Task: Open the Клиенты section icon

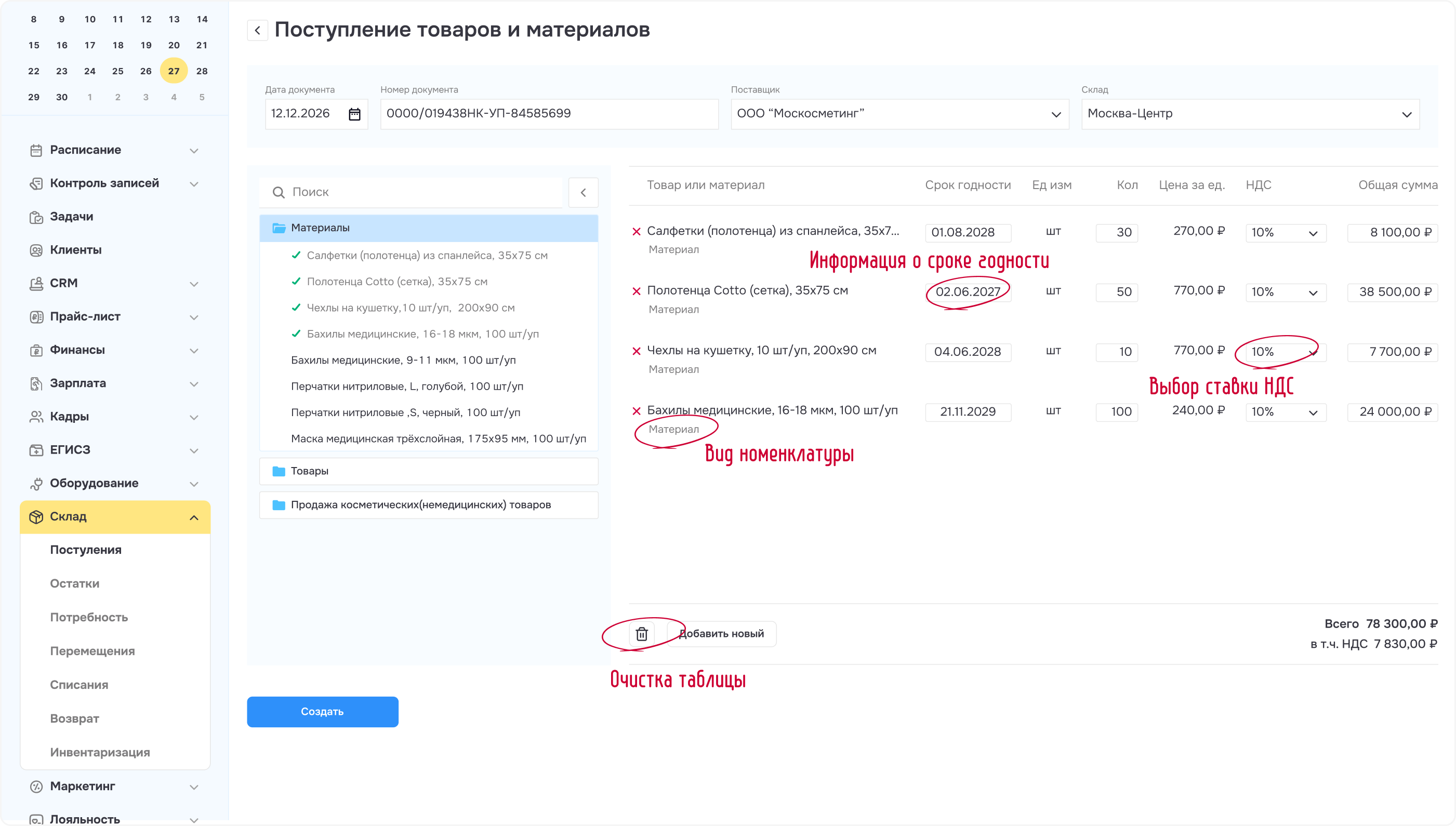Action: coord(36,250)
